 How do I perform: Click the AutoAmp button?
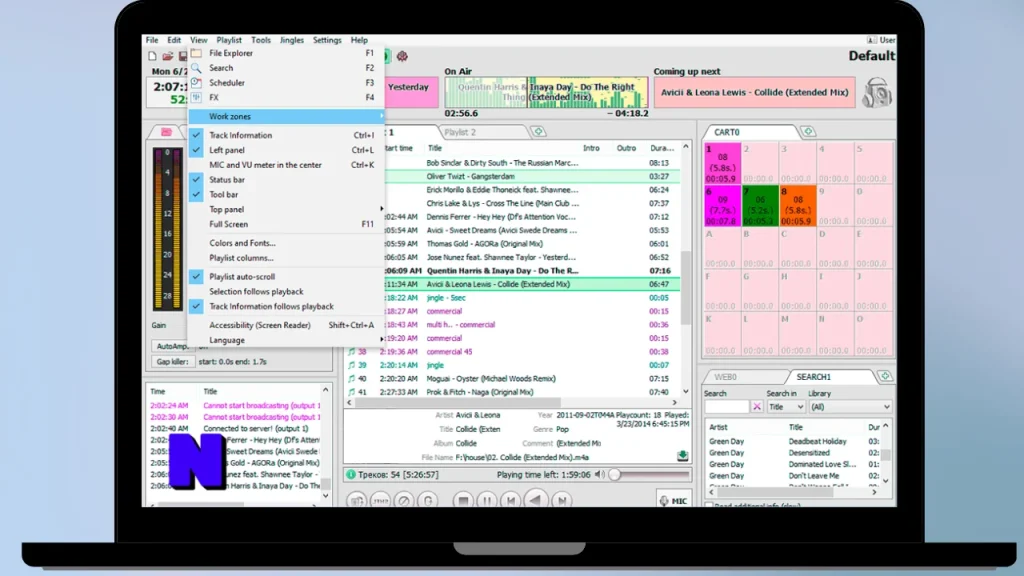pyautogui.click(x=172, y=346)
